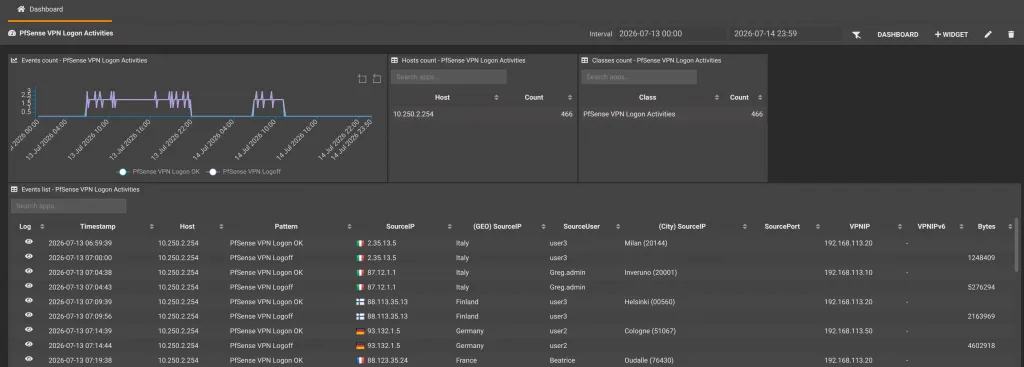Click the dashboard gauge icon beside the title
This screenshot has width=1024, height=367.
pyautogui.click(x=12, y=33)
